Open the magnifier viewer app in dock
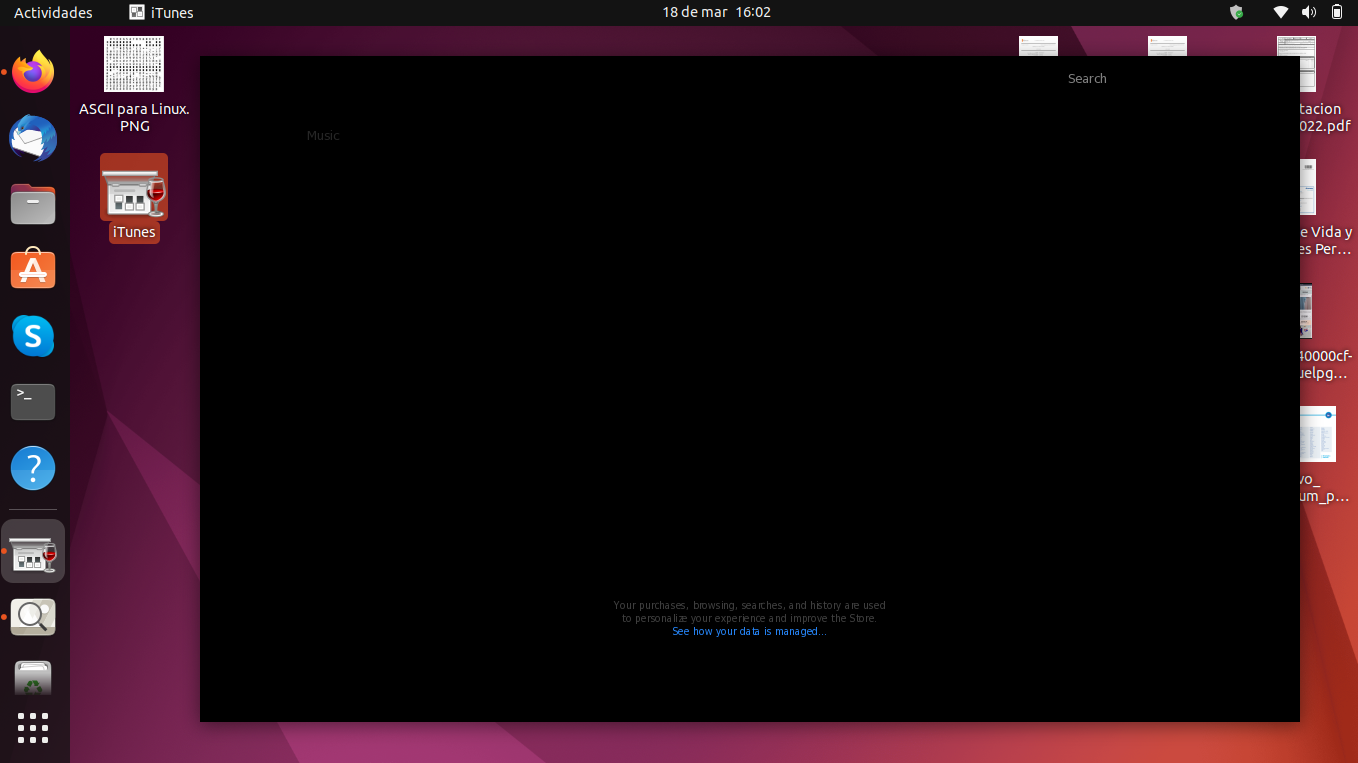 (33, 617)
